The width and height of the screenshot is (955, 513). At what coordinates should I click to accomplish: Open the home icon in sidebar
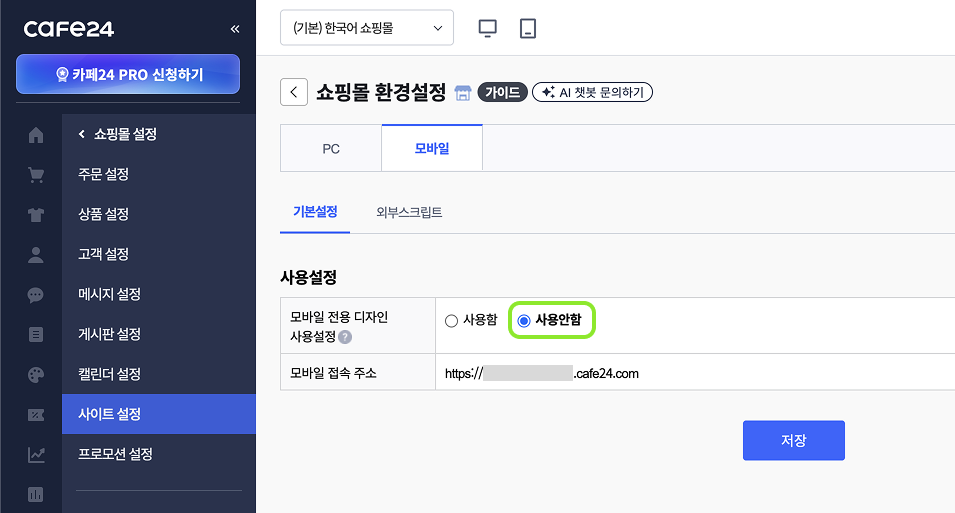pos(36,135)
